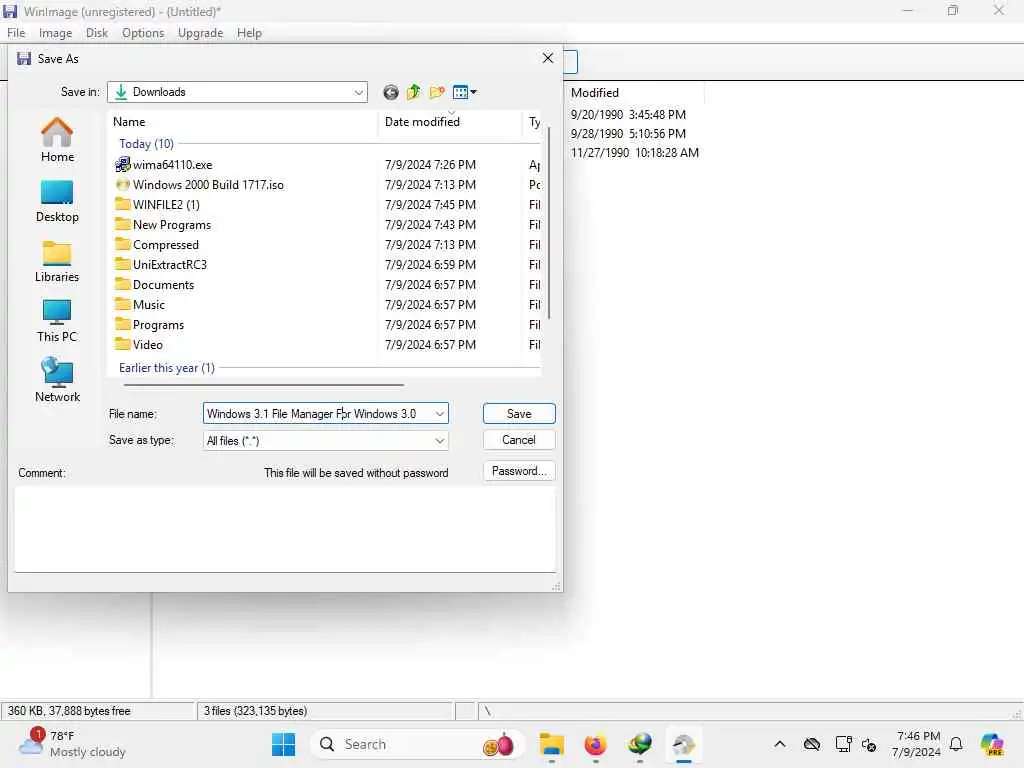
Task: Select the Compressed folder
Action: click(157, 245)
